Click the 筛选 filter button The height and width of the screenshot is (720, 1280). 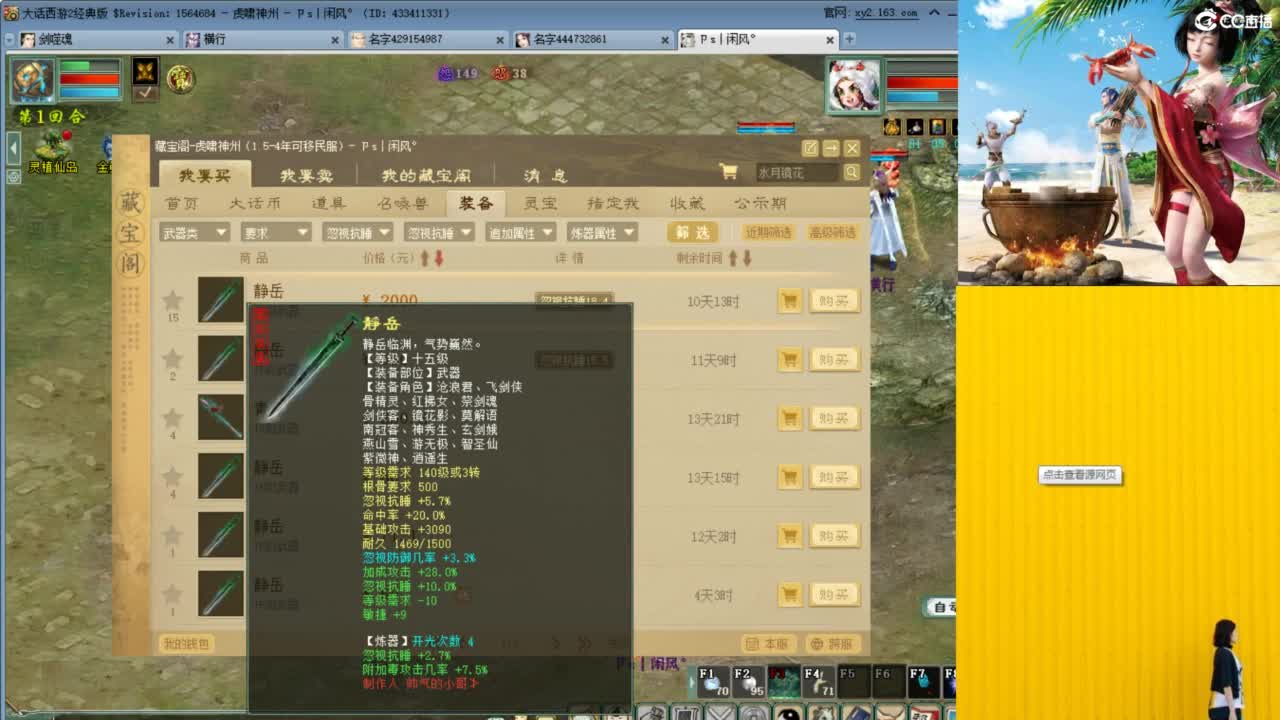(690, 232)
